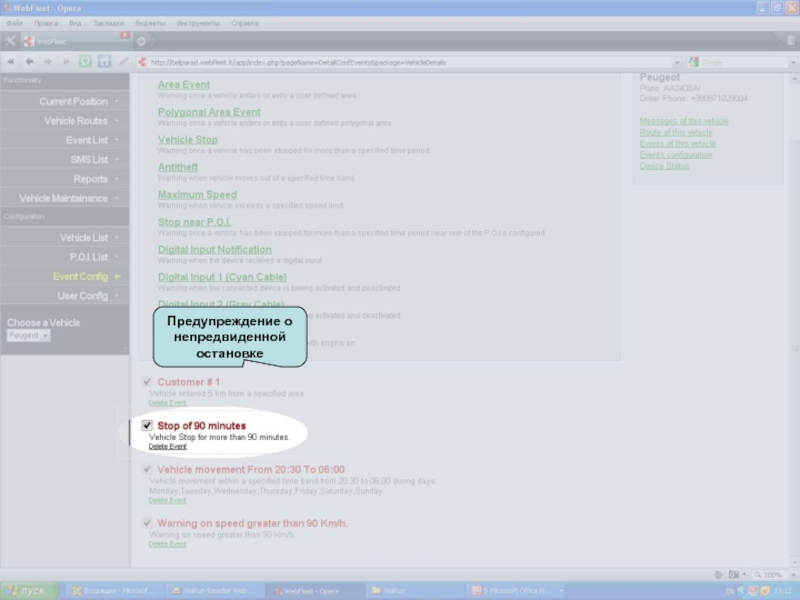Open the Antitheft event link
Viewport: 800px width, 600px height.
[x=178, y=167]
